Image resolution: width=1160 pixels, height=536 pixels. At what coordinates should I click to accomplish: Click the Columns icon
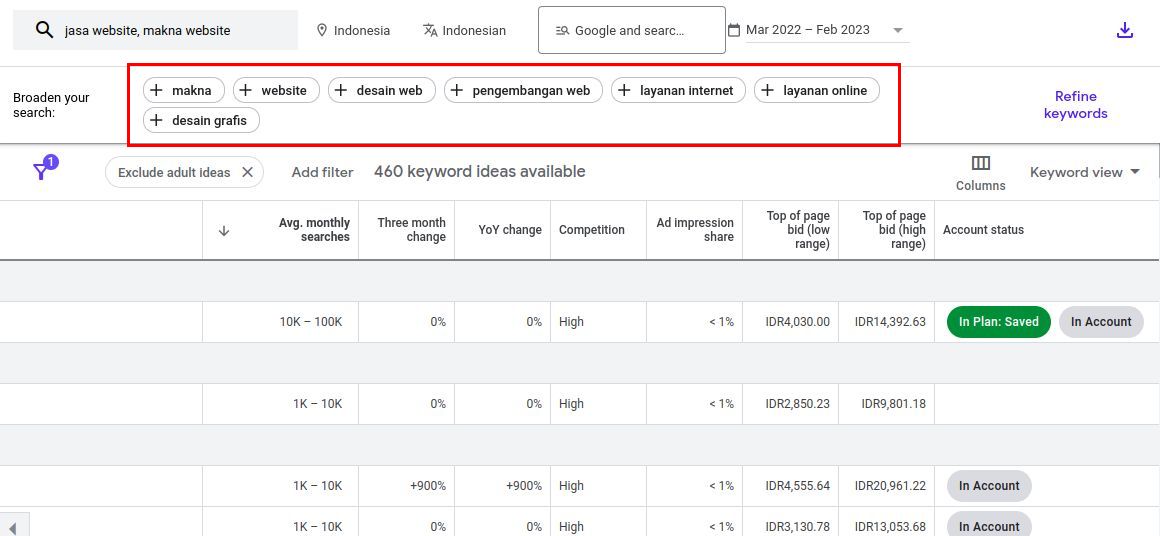[x=980, y=163]
